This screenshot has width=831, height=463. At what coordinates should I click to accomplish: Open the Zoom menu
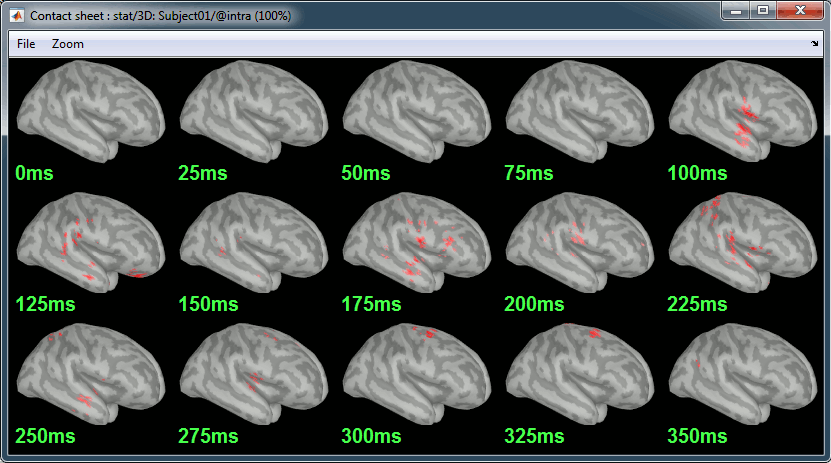[x=68, y=44]
